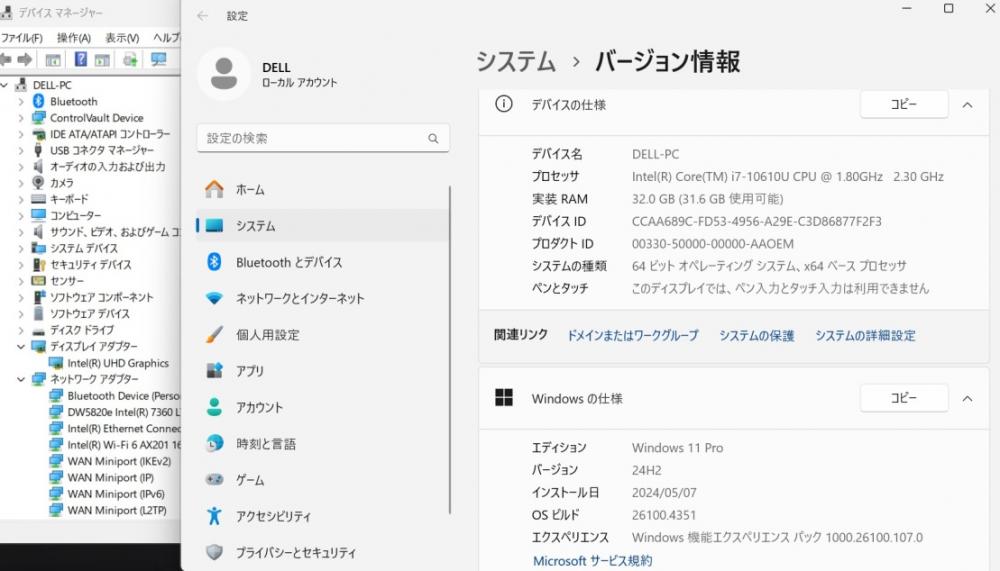Viewport: 1000px width, 571px height.
Task: Copy デバイスの仕様 with the コピー button
Action: pyautogui.click(x=904, y=105)
